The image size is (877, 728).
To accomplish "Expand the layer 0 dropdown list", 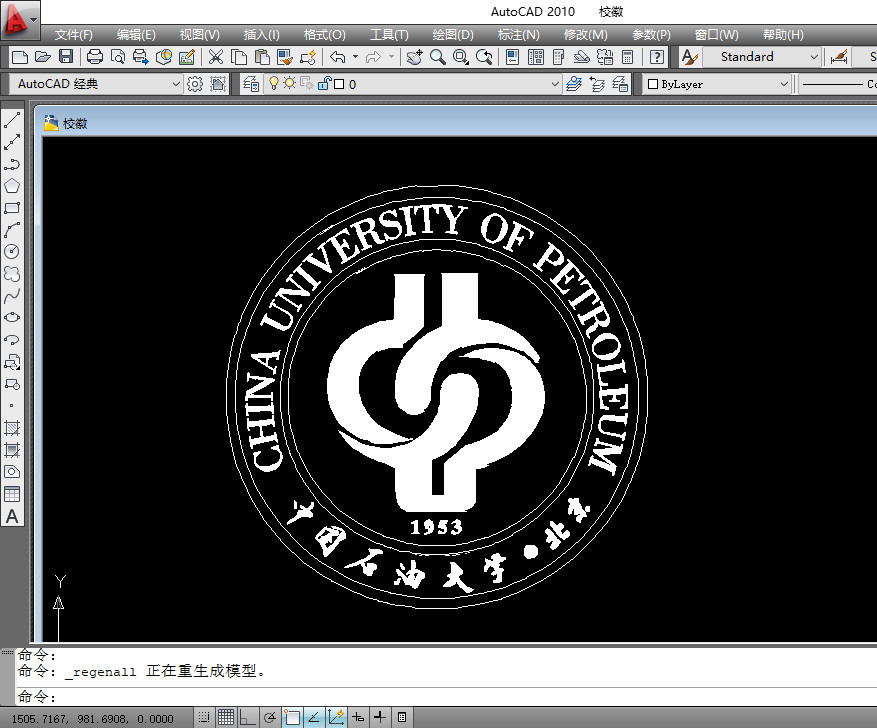I will click(x=555, y=84).
